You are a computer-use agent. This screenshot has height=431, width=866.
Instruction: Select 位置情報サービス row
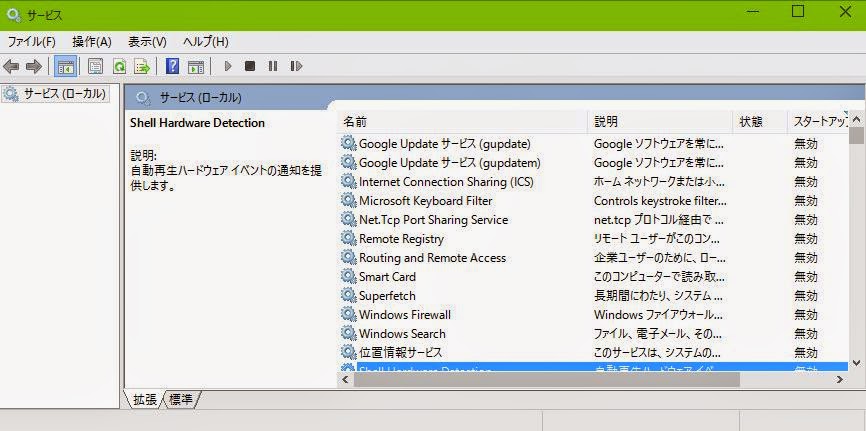tap(594, 353)
